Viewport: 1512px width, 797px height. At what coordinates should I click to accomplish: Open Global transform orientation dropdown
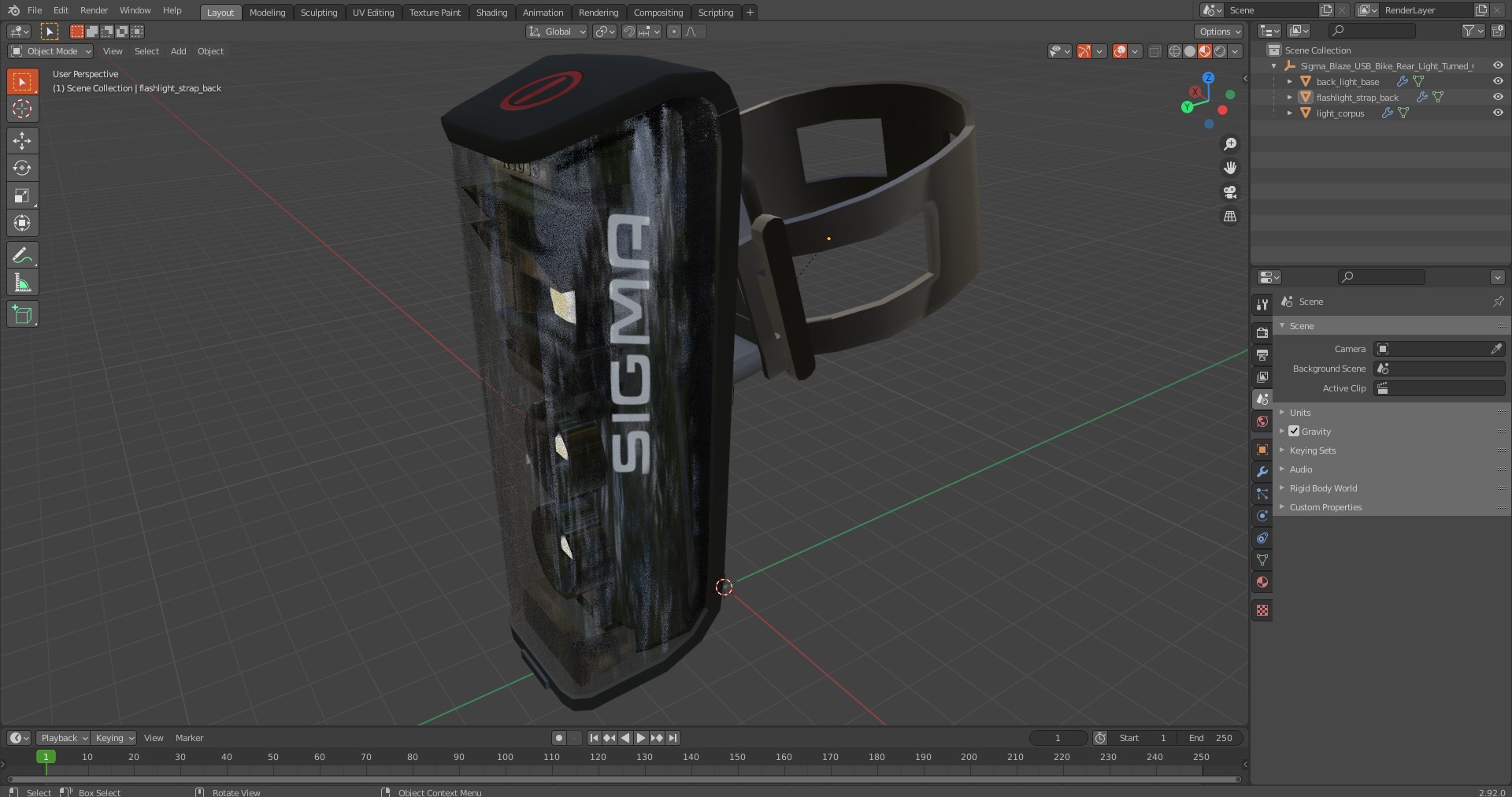click(x=557, y=32)
